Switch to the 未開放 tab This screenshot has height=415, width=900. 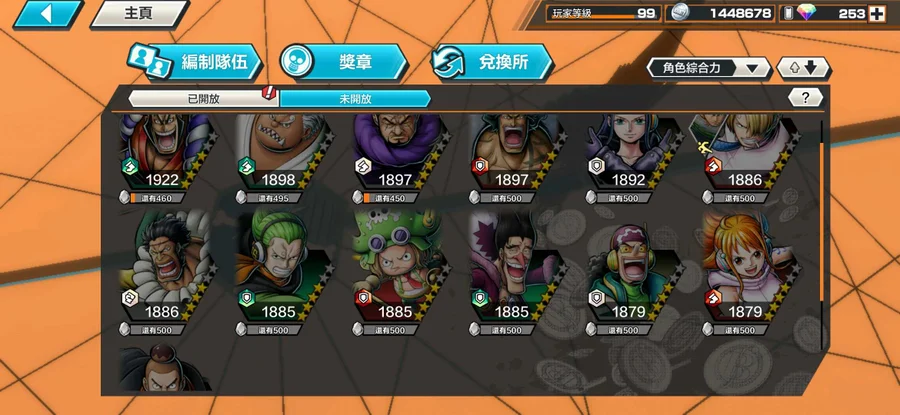click(355, 99)
